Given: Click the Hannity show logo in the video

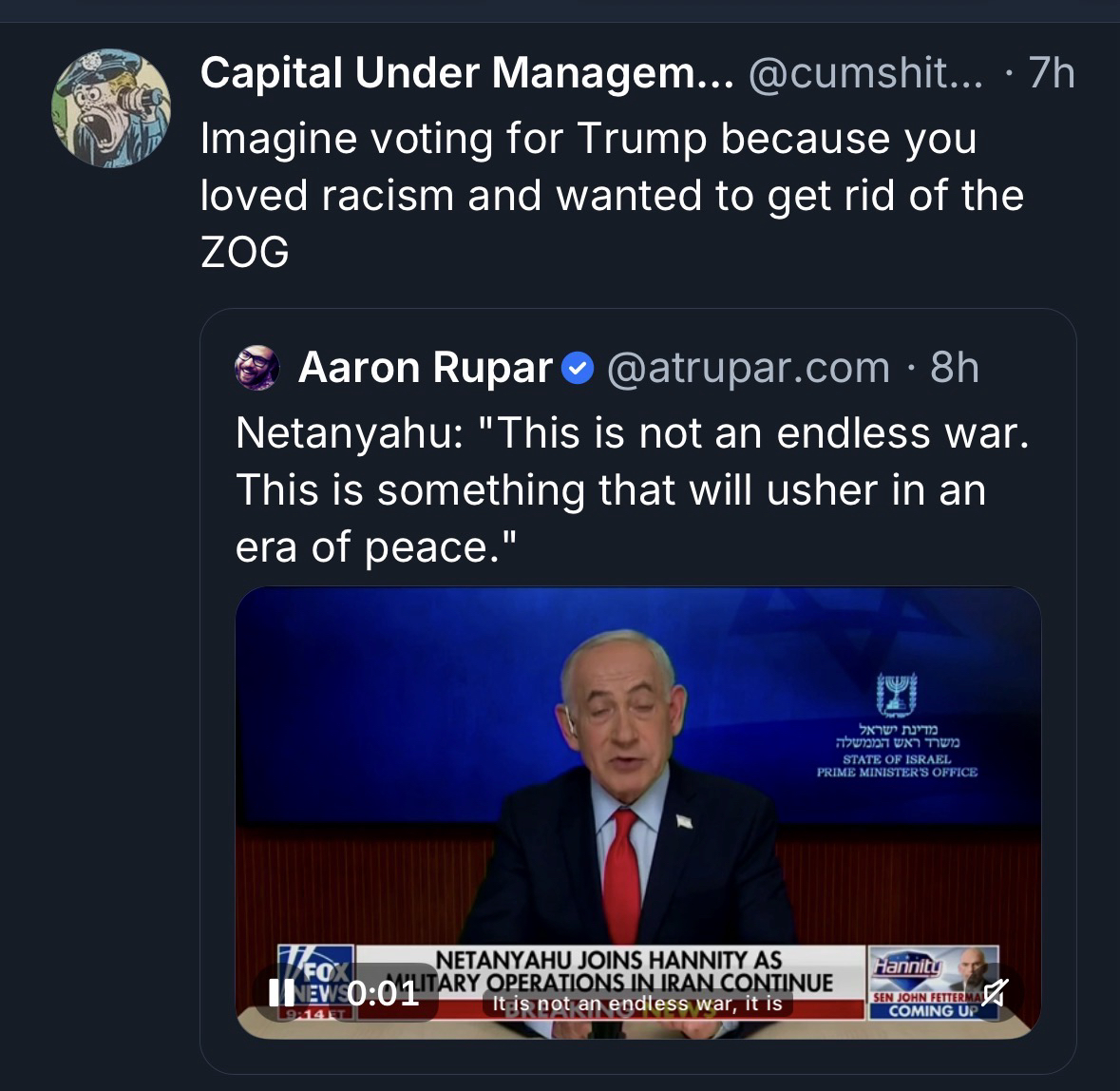Looking at the screenshot, I should [x=909, y=966].
